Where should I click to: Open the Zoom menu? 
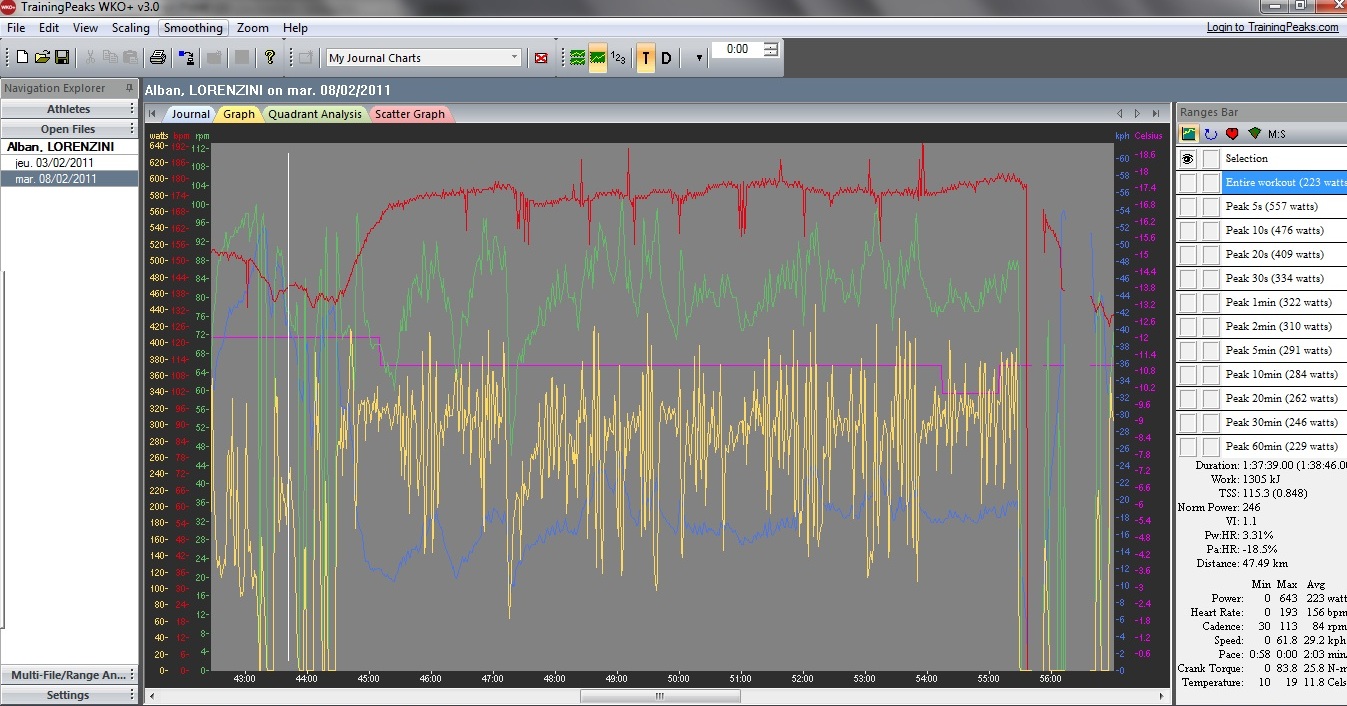(253, 28)
